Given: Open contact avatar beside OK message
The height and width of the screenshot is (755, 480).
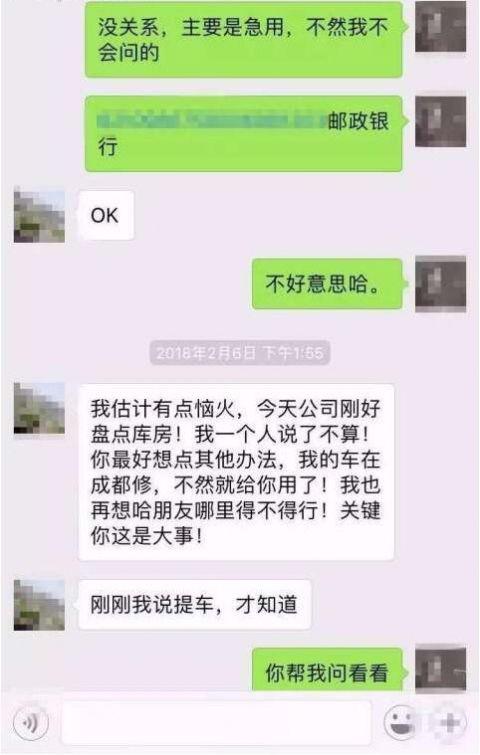Looking at the screenshot, I should [39, 216].
